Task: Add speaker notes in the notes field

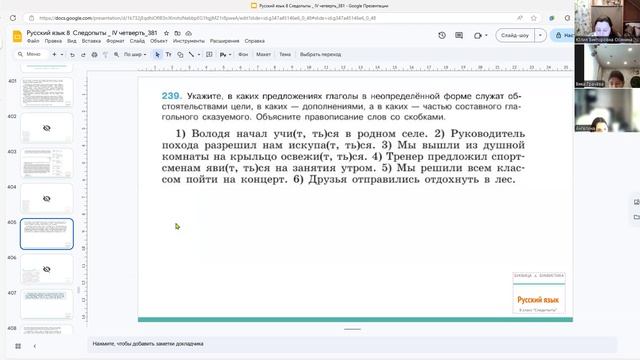Action: pyautogui.click(x=352, y=344)
